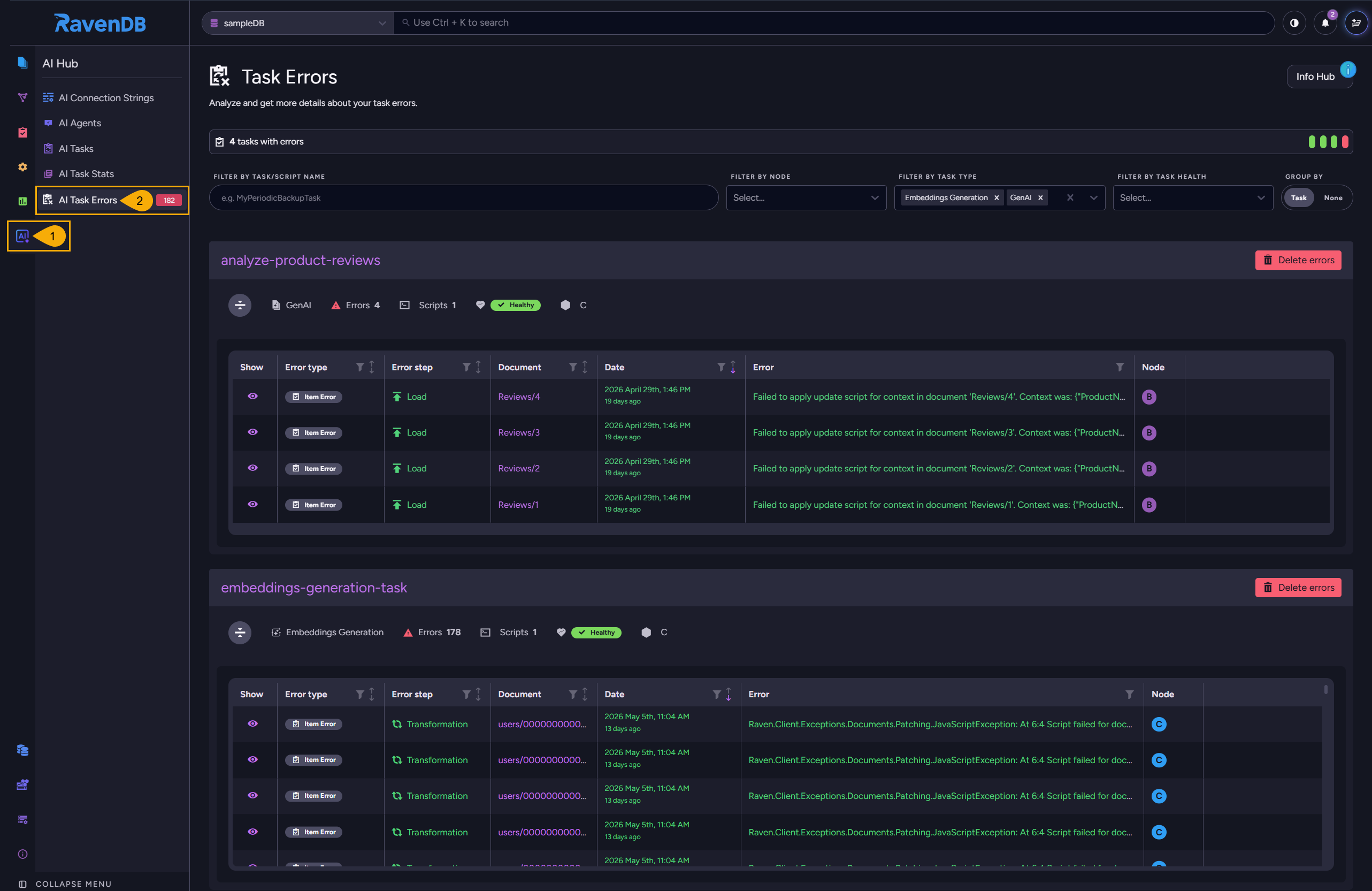Set Group By to None
Screen dimensions: 1372x891
point(1333,198)
